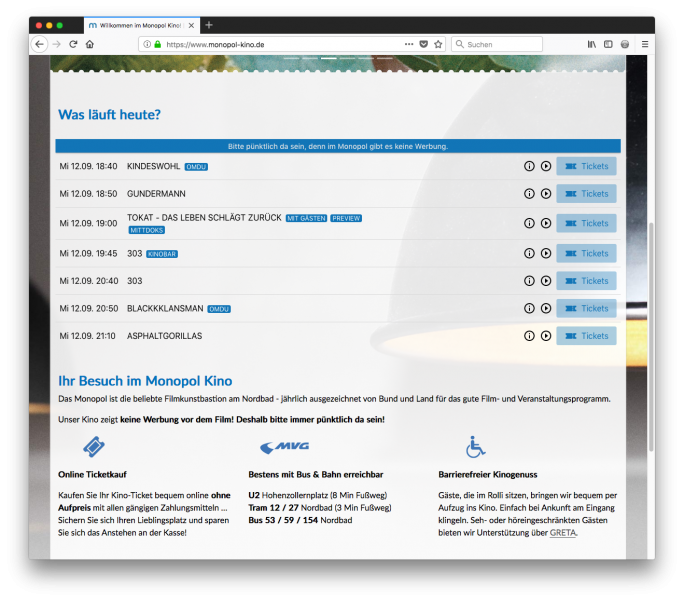Play trailer for KINDESWOHL

(546, 166)
